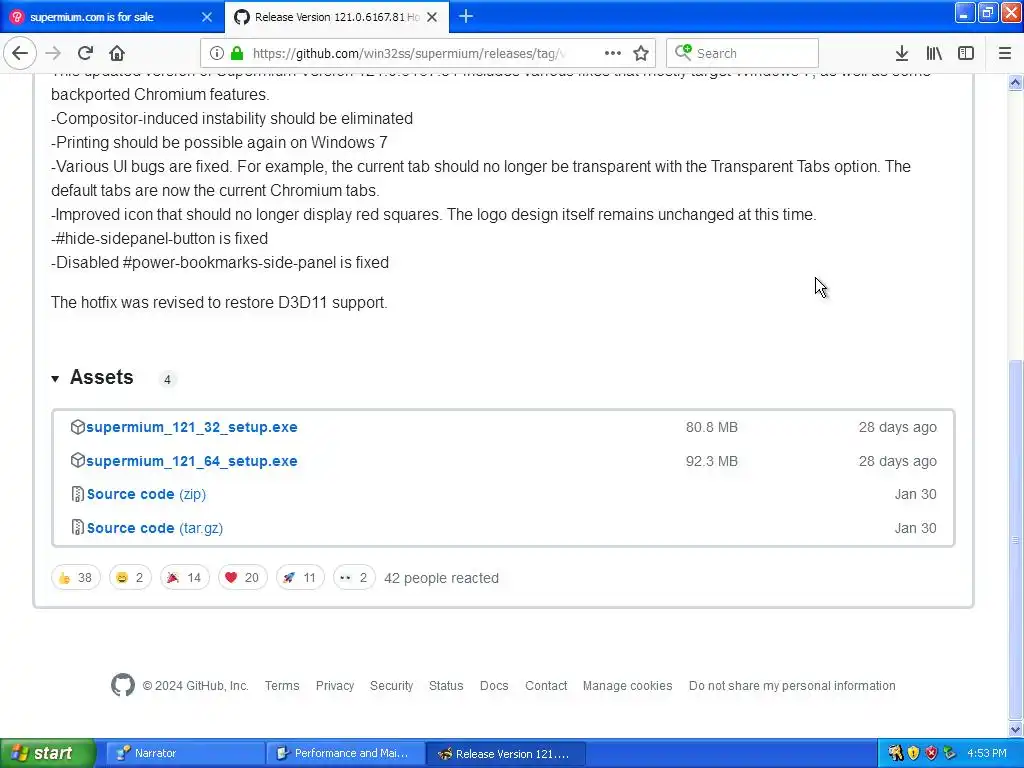Download supermium_121_64_setup.exe
The height and width of the screenshot is (768, 1024).
click(191, 461)
